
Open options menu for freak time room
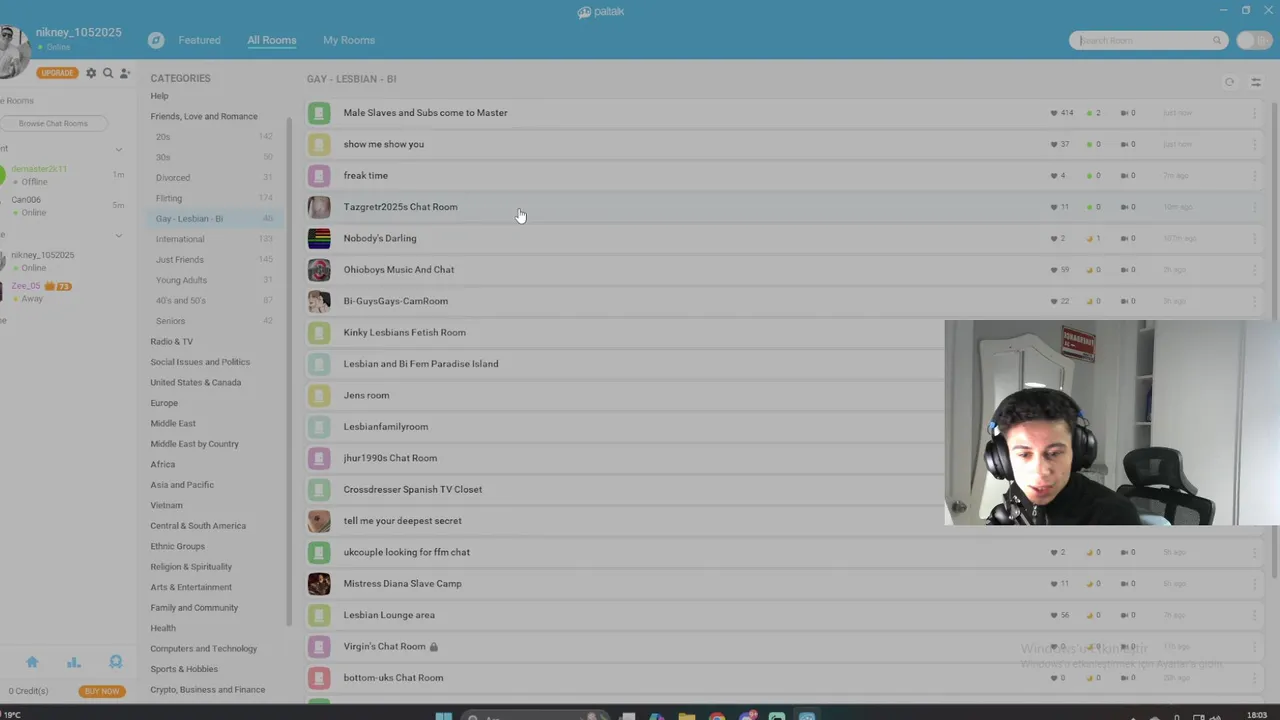click(x=1254, y=176)
